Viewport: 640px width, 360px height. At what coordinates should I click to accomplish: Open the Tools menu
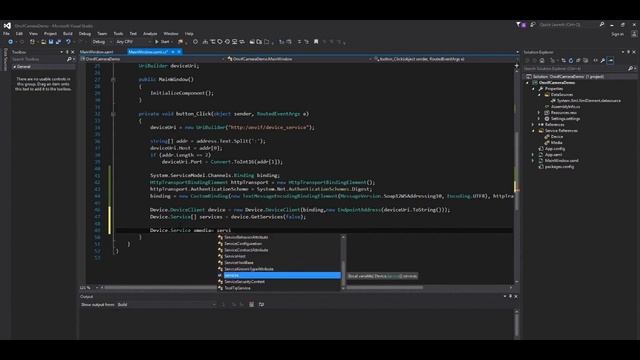(x=118, y=33)
